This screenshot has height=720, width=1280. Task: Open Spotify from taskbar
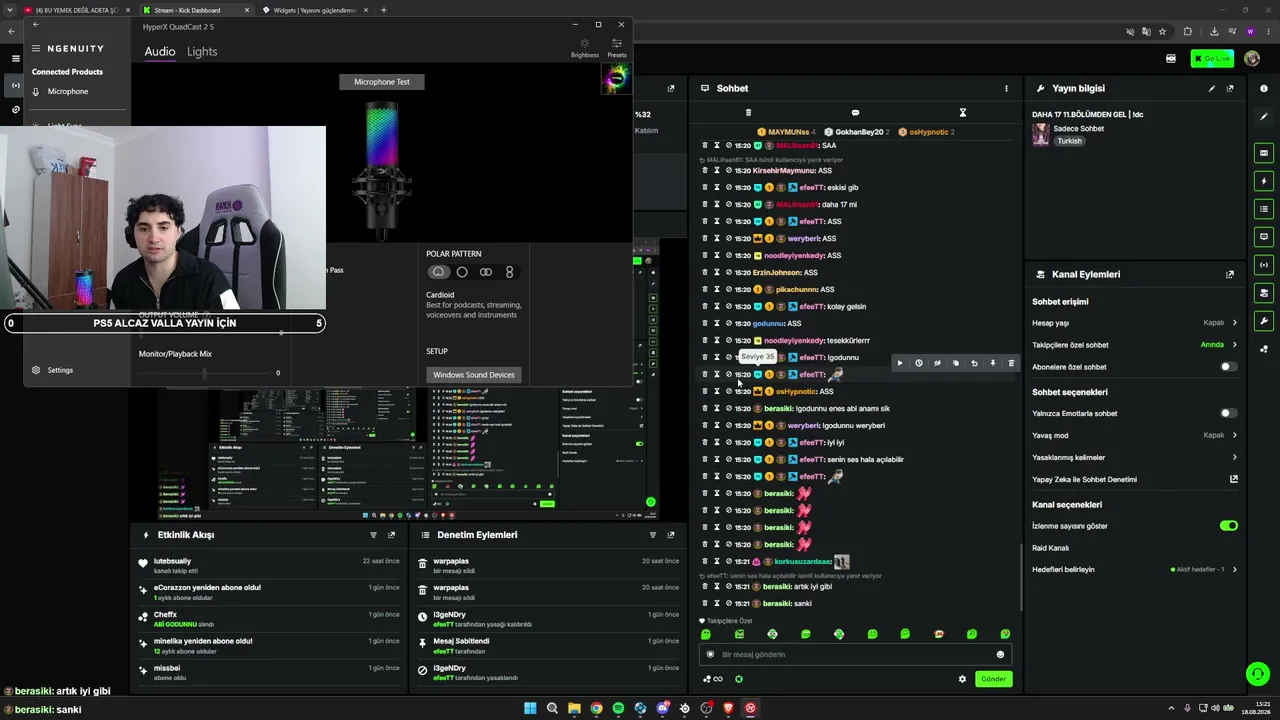pyautogui.click(x=618, y=709)
